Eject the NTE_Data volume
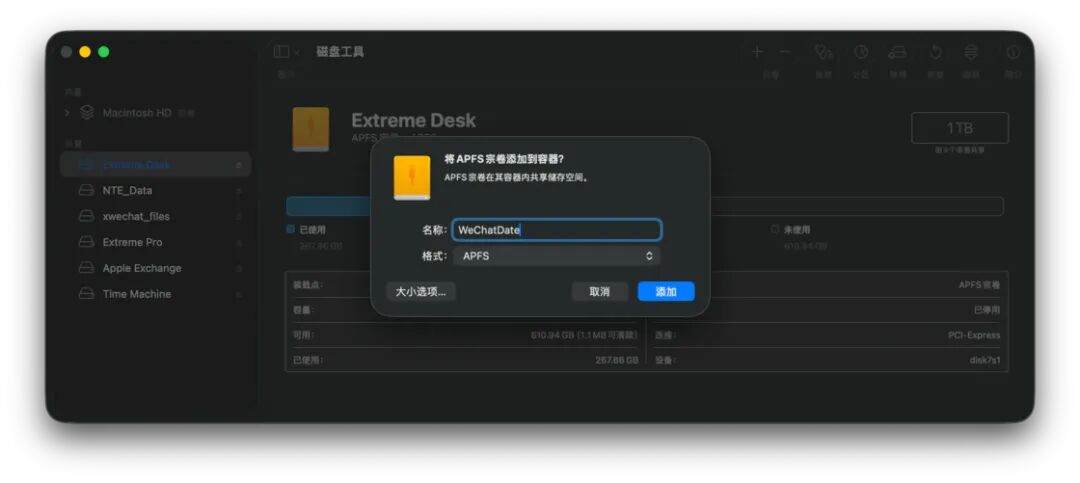 [x=238, y=191]
